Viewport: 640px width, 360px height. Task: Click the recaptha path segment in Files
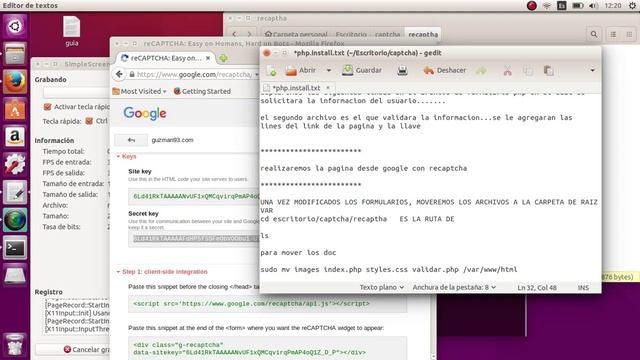point(423,34)
